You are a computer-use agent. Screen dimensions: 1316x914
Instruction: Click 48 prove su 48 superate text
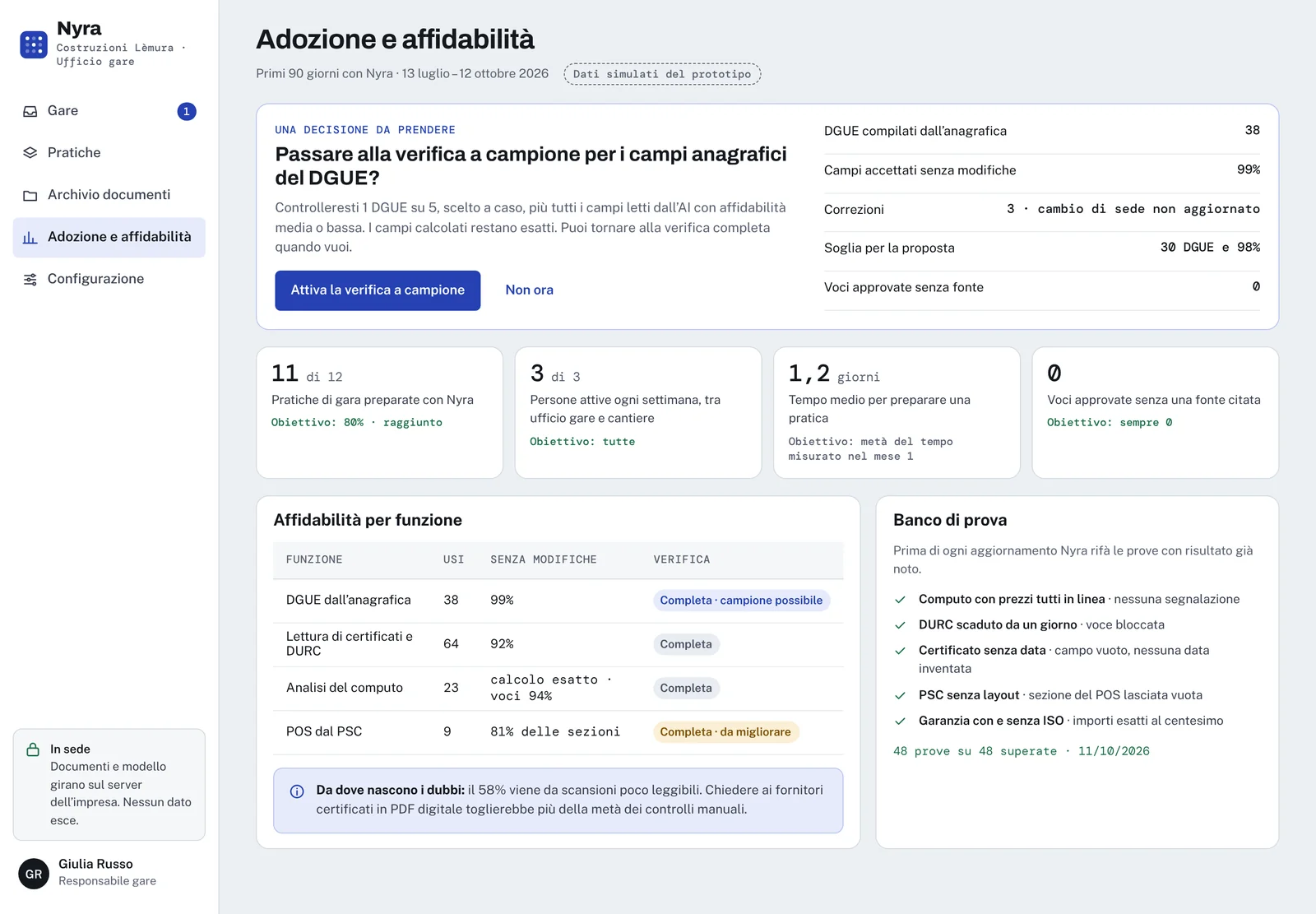point(975,751)
